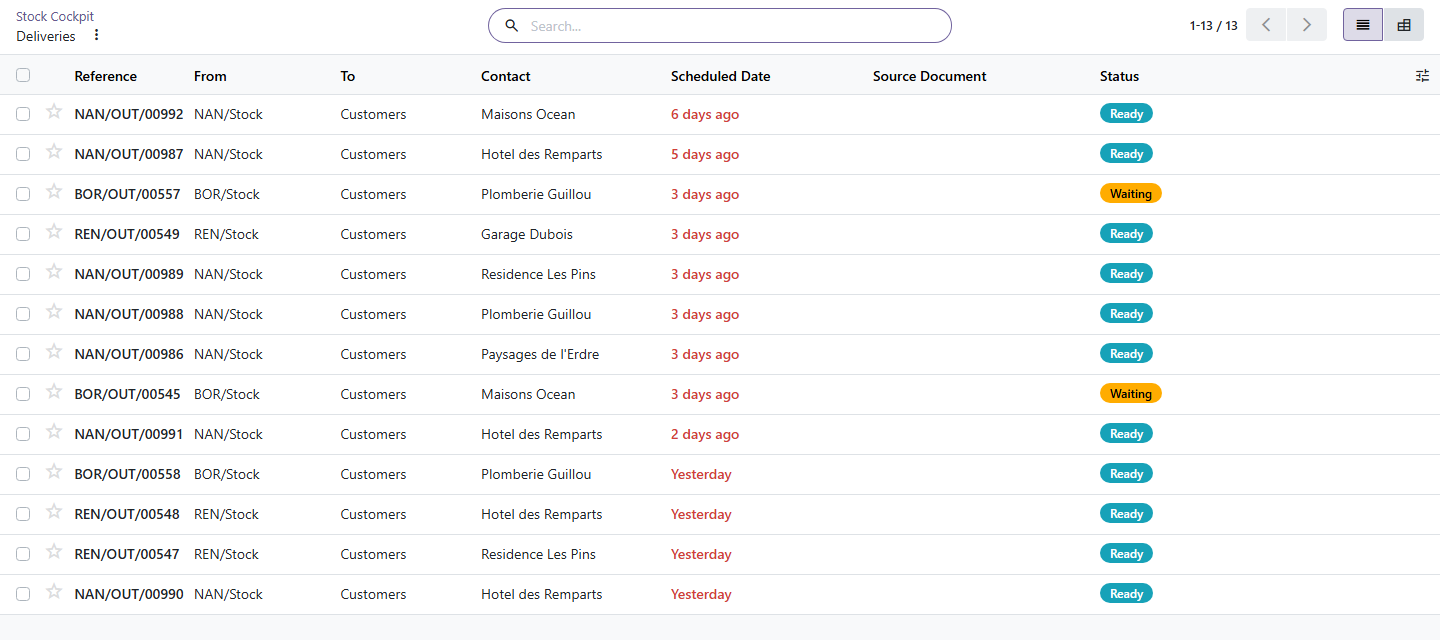Tick the NAN/OUT/00990 row checkbox
The image size is (1440, 640).
23,594
